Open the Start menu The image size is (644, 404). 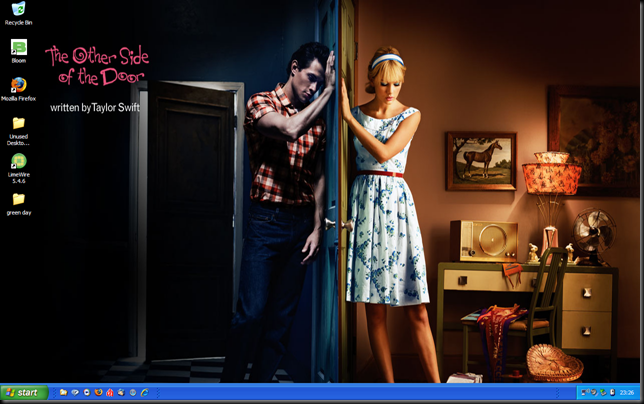coord(25,393)
